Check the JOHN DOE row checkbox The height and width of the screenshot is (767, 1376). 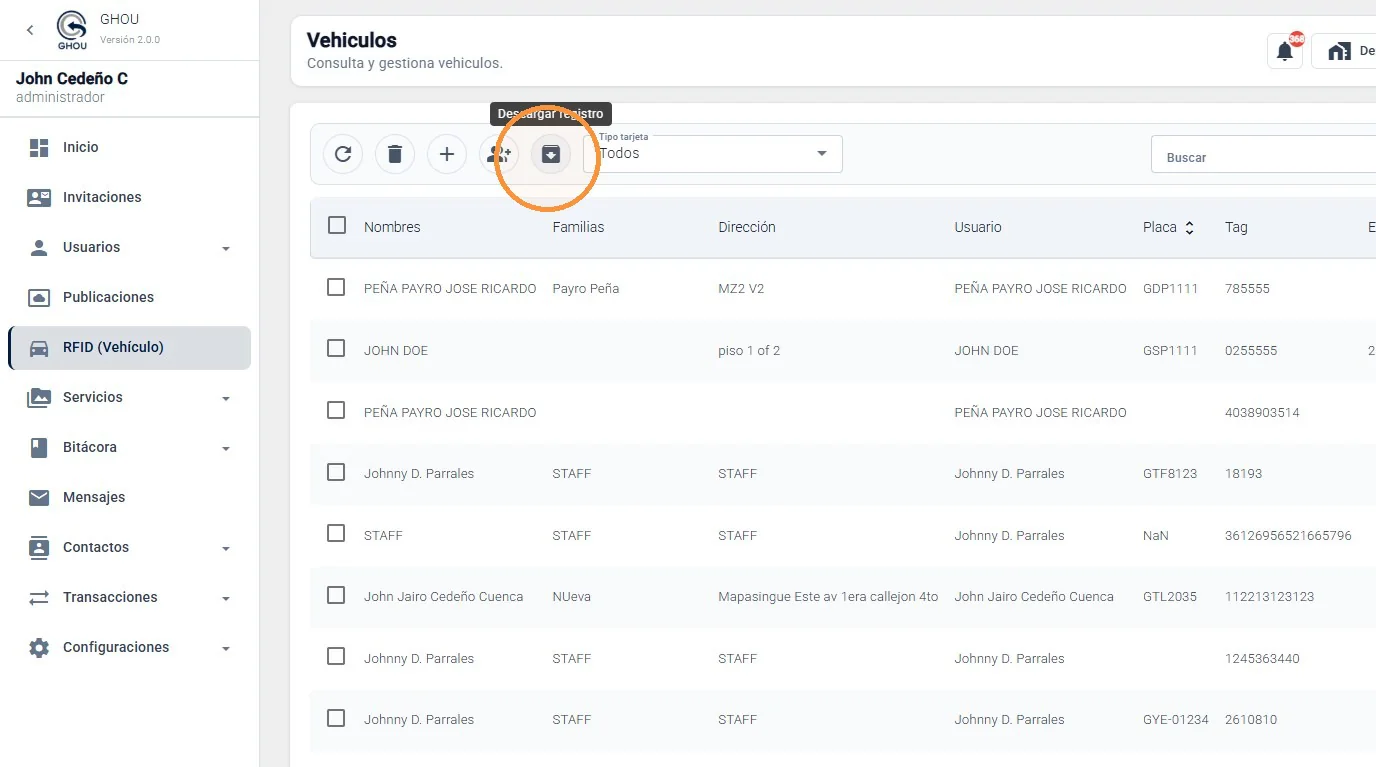point(336,348)
